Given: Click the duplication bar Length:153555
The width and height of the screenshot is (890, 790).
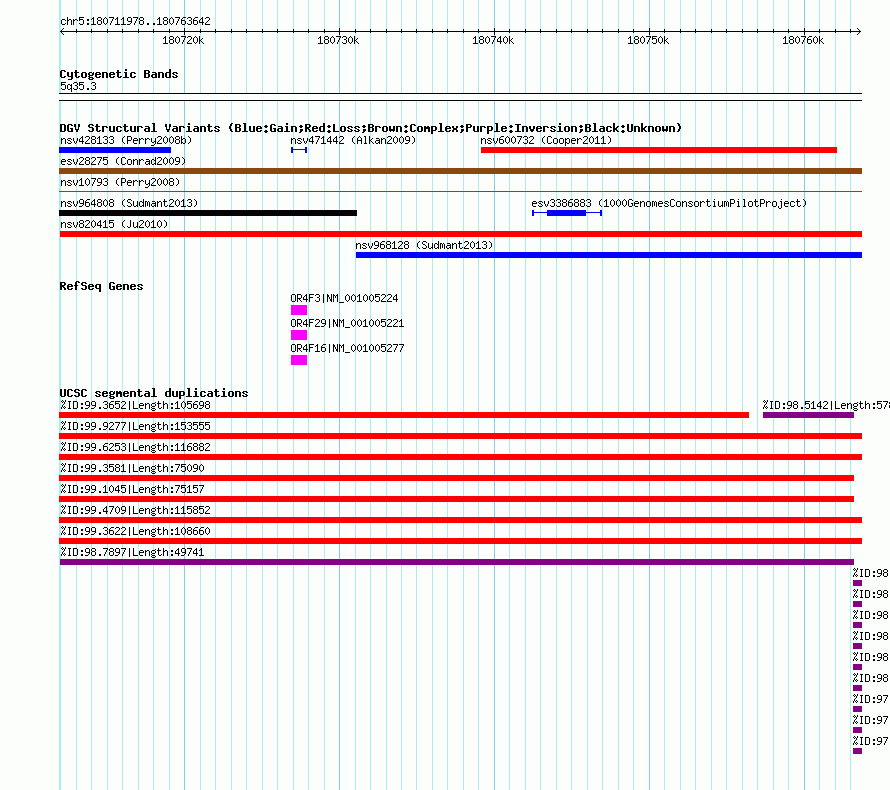Looking at the screenshot, I should click(460, 436).
